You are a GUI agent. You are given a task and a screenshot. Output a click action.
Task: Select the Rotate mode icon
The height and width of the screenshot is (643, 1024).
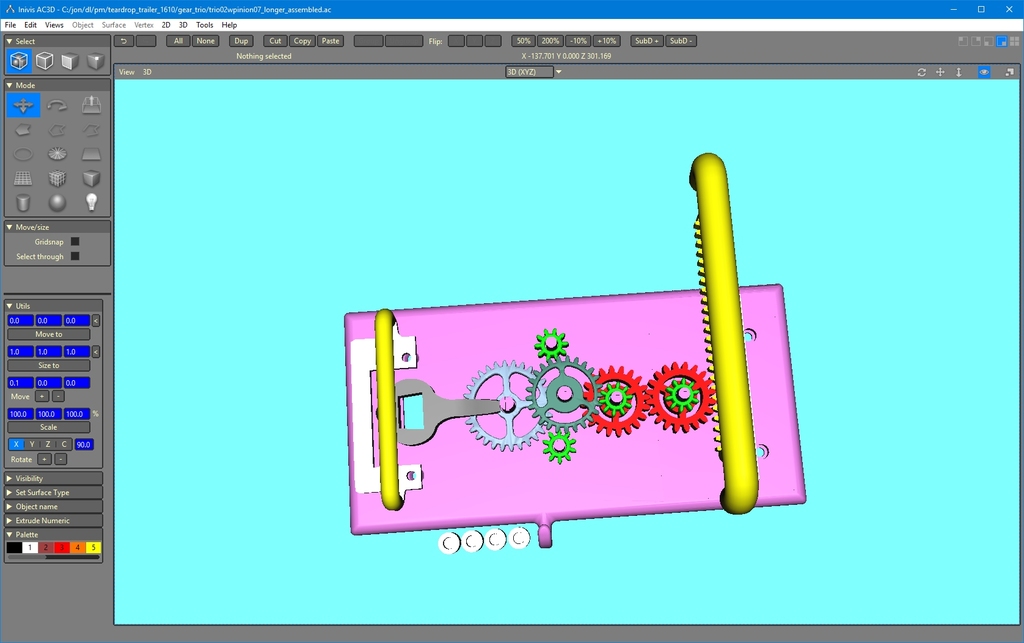click(57, 106)
